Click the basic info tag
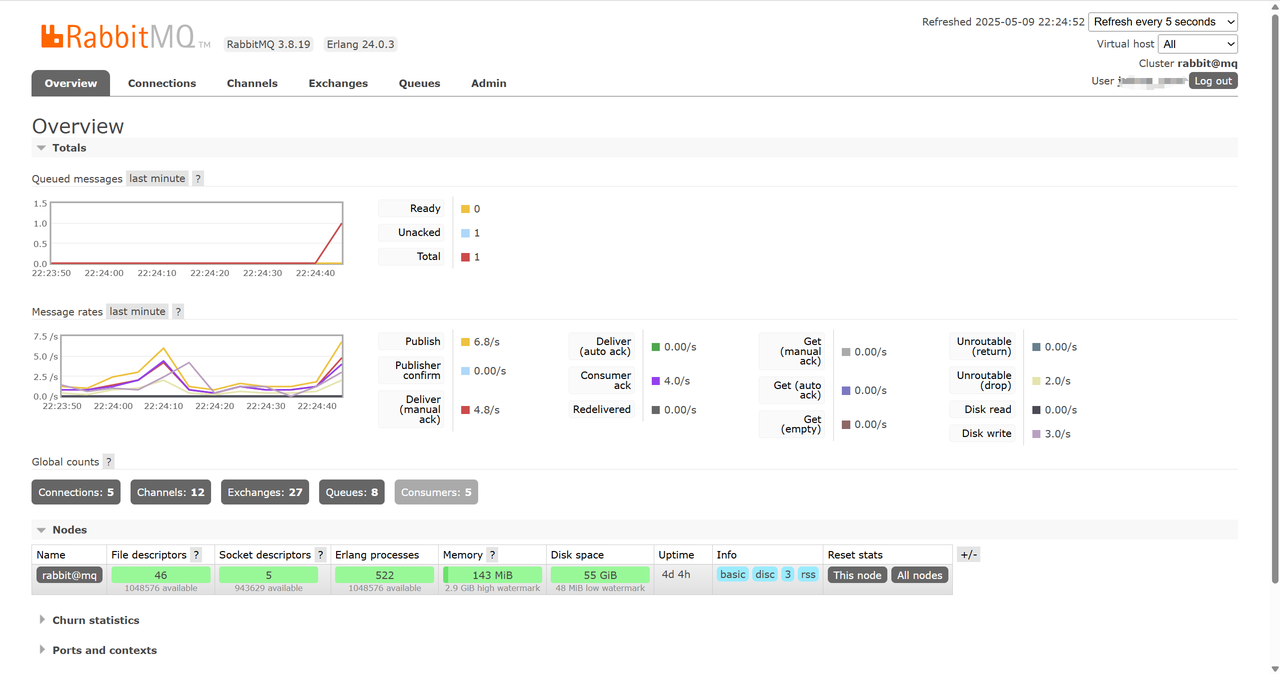 click(733, 575)
